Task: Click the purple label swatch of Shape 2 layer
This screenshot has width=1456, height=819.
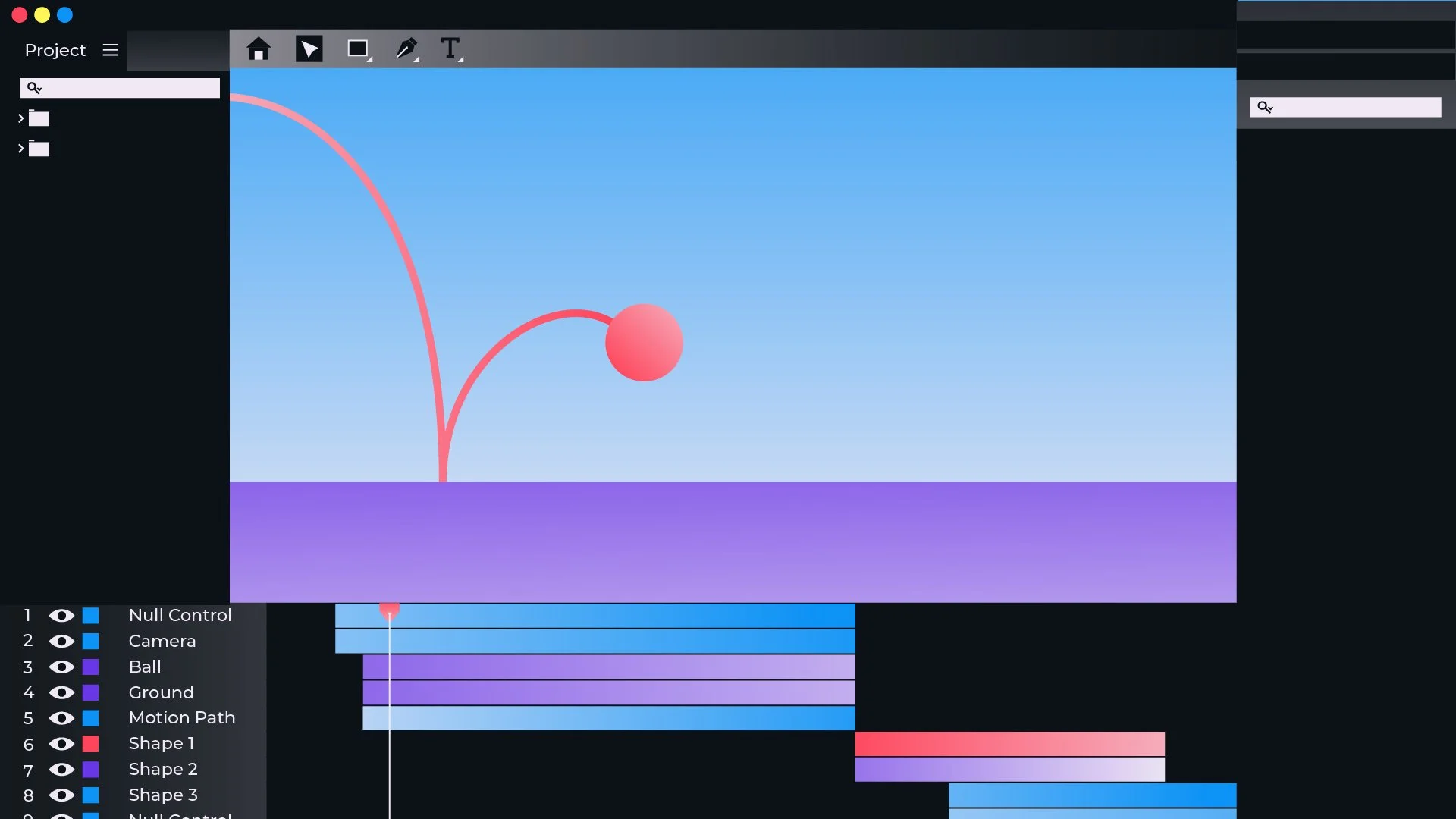Action: (90, 770)
